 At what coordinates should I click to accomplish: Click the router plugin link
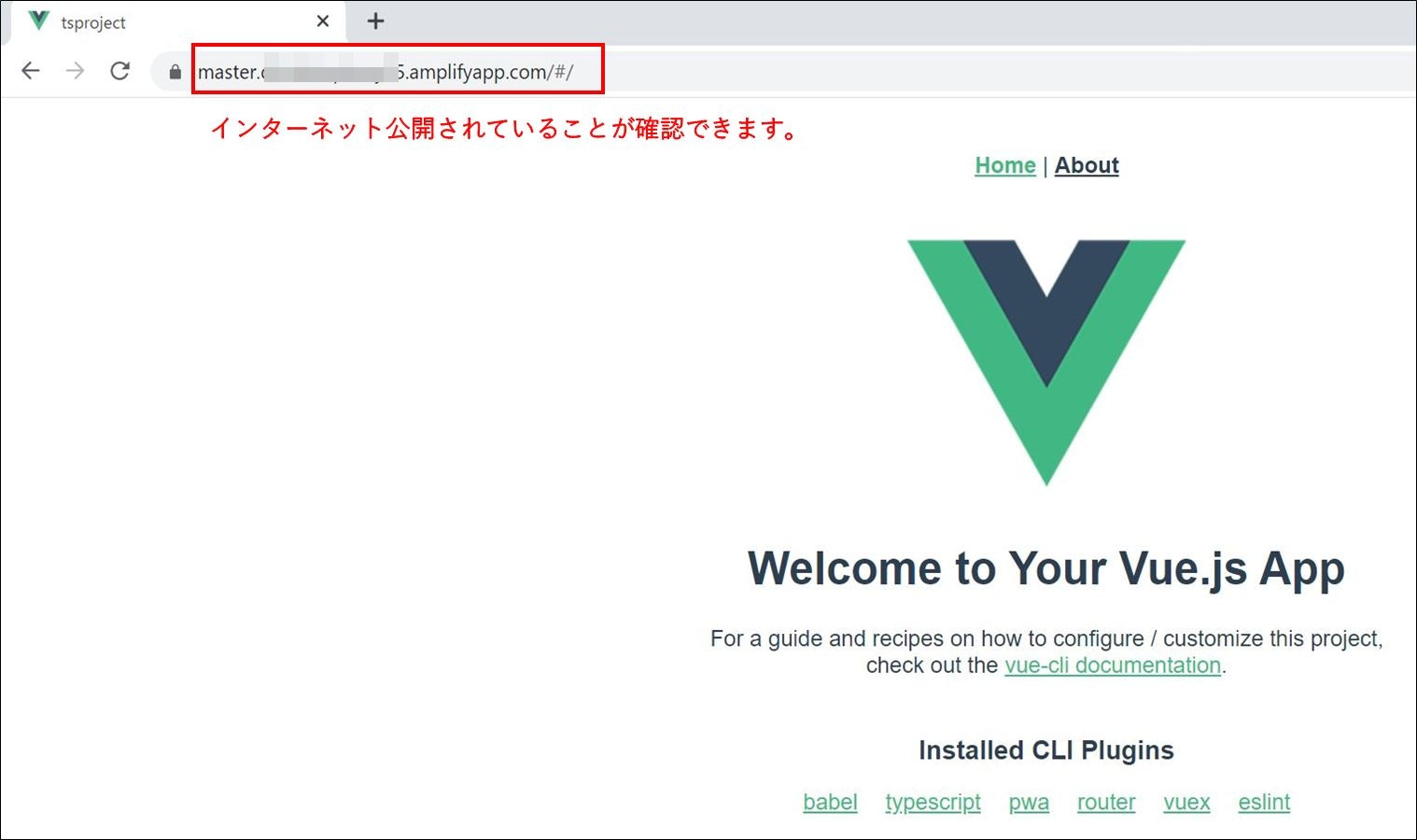1105,802
